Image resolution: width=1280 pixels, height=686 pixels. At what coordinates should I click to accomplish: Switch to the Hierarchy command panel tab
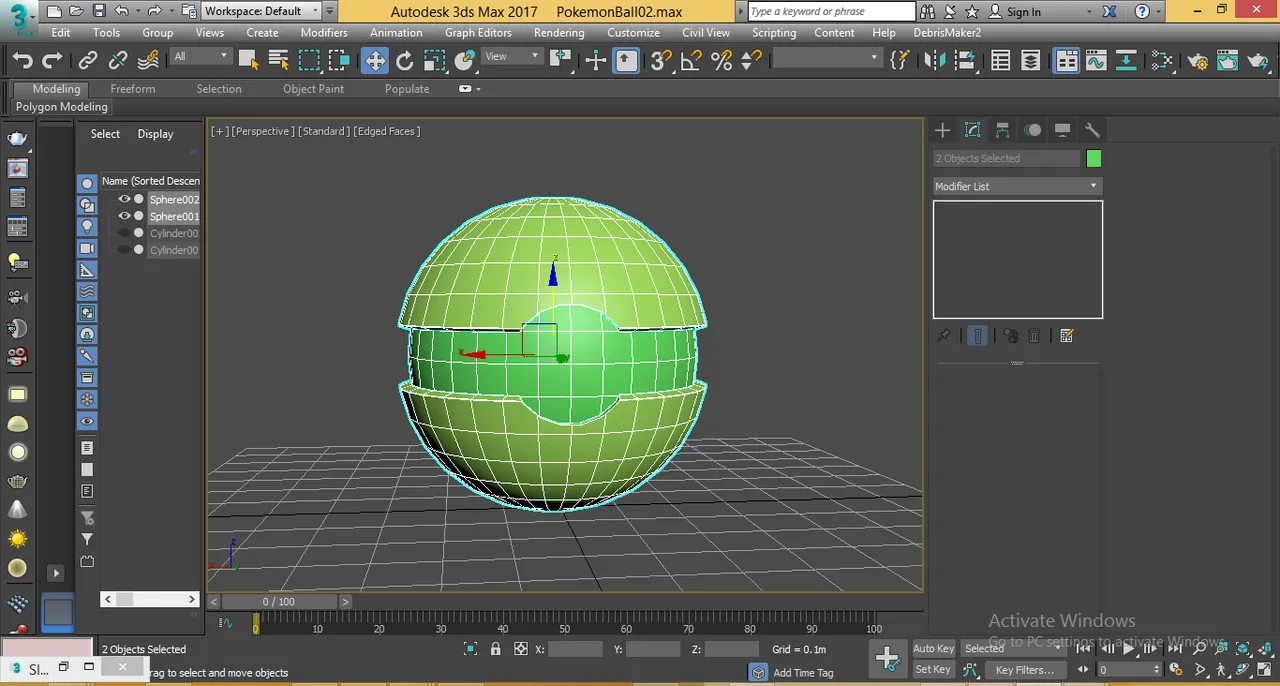pyautogui.click(x=1002, y=130)
